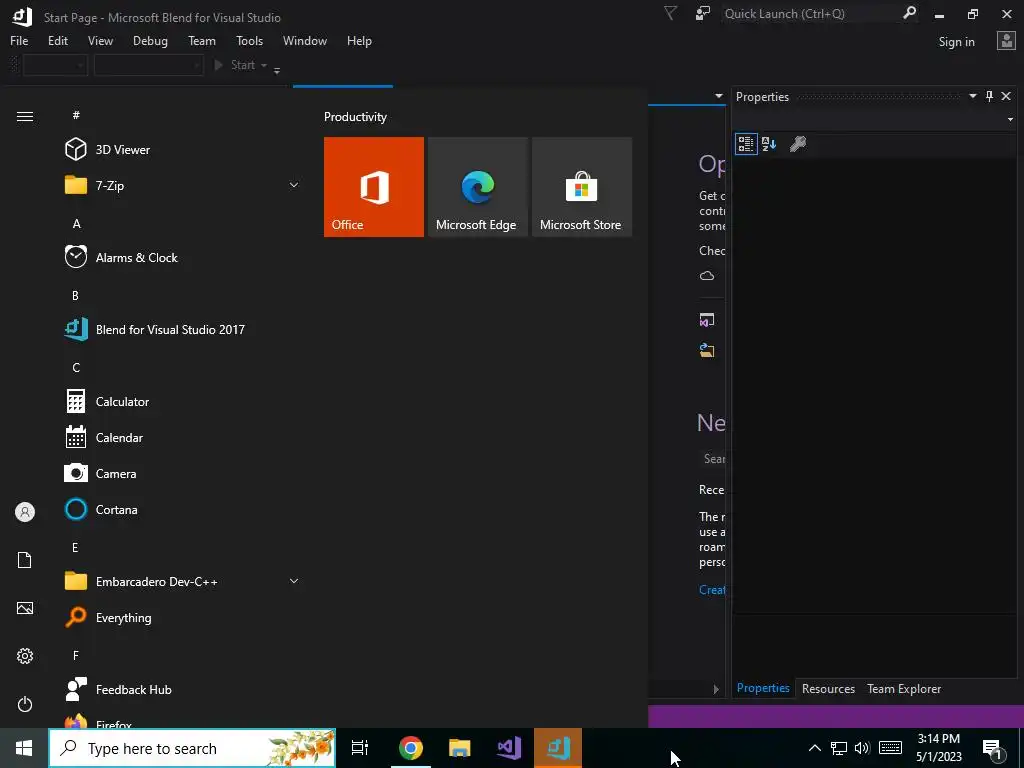Open the document tab list dropdown arrow

(x=719, y=96)
